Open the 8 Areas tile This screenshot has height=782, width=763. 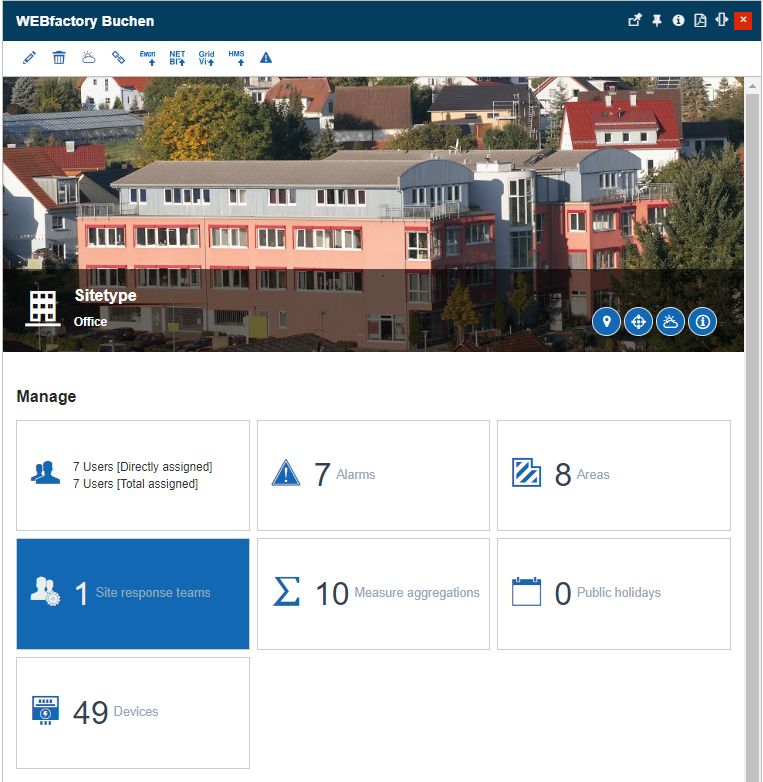point(613,475)
